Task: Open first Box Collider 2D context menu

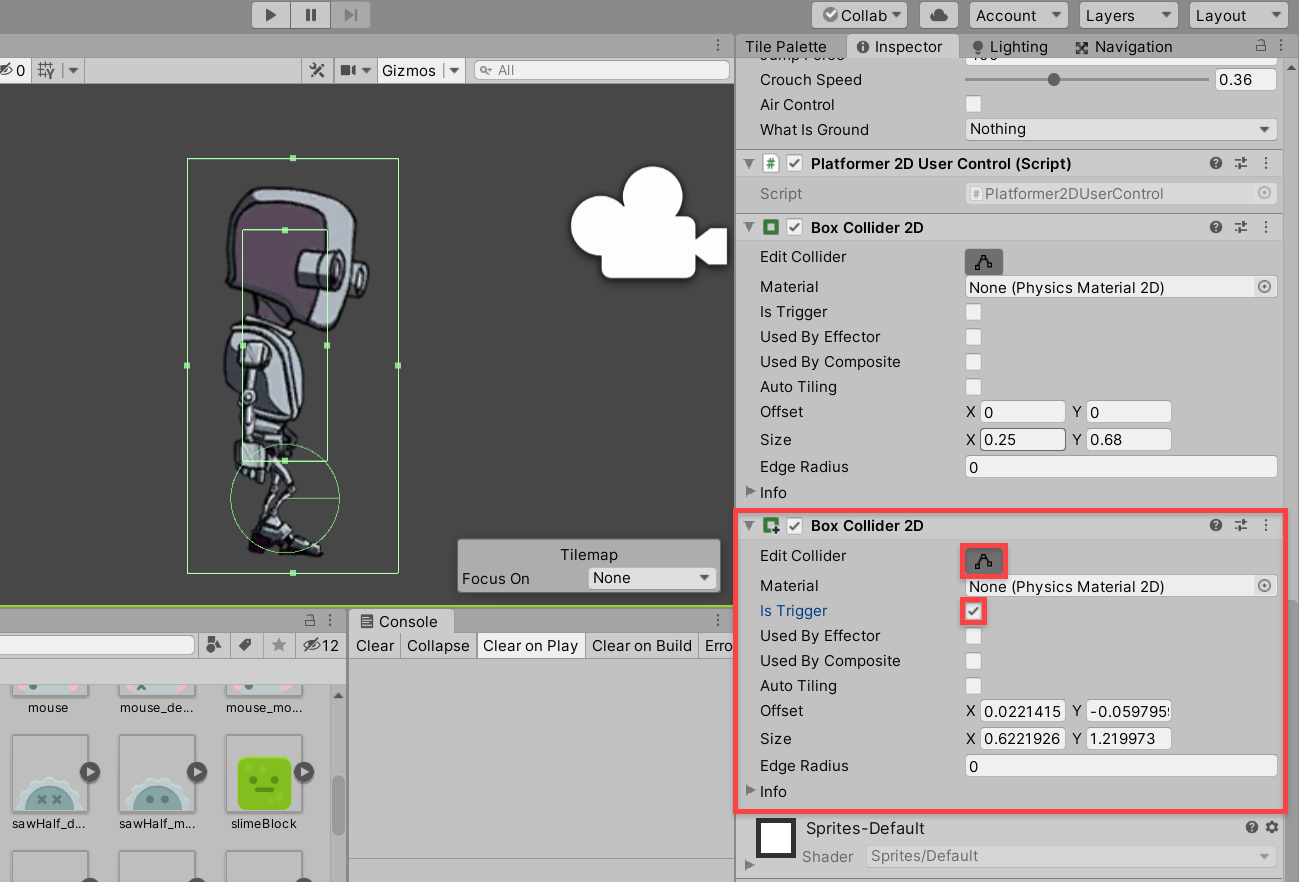Action: coord(1266,227)
